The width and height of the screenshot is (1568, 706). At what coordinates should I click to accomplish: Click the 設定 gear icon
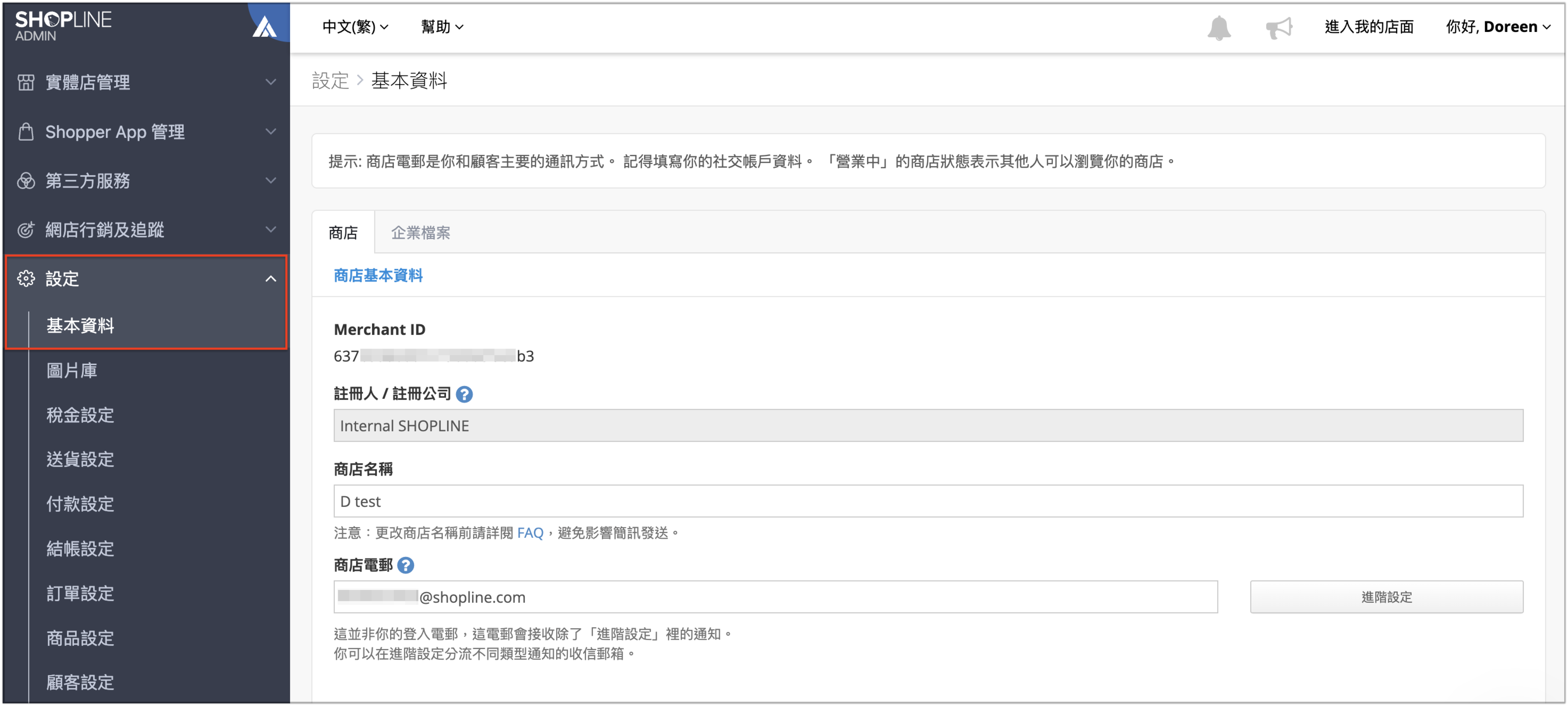[26, 278]
